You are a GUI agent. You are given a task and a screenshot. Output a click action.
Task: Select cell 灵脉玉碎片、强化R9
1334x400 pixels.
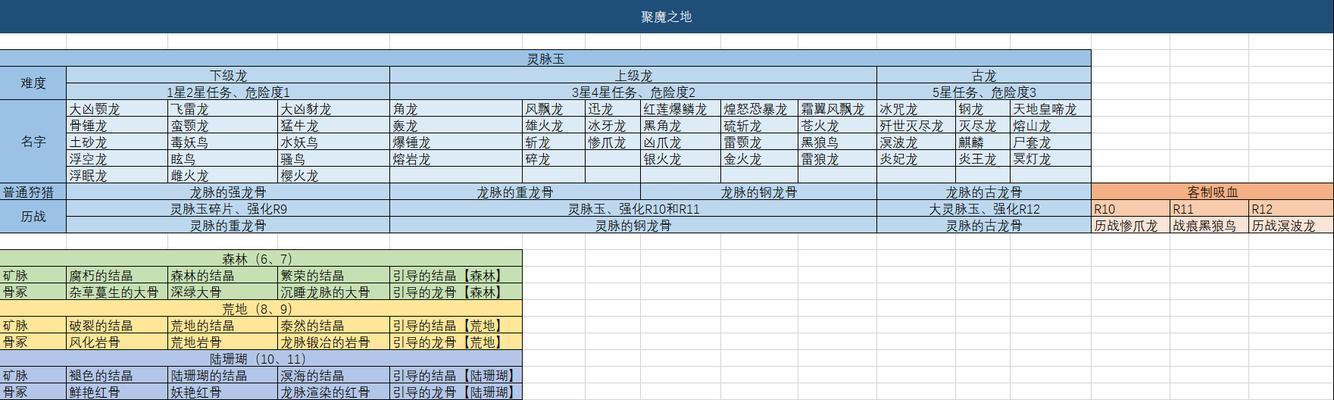(228, 208)
